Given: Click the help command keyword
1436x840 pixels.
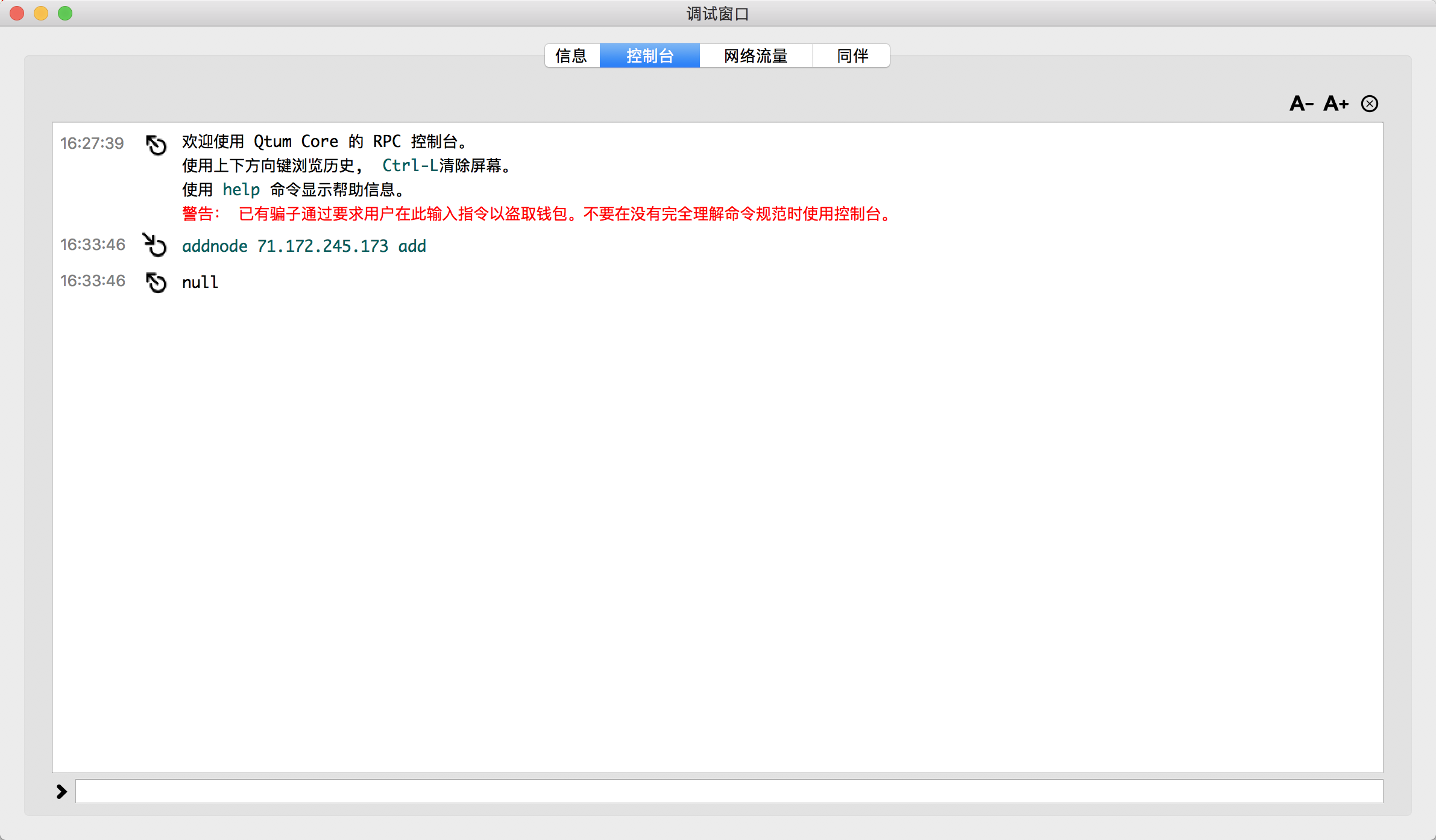Looking at the screenshot, I should (241, 190).
